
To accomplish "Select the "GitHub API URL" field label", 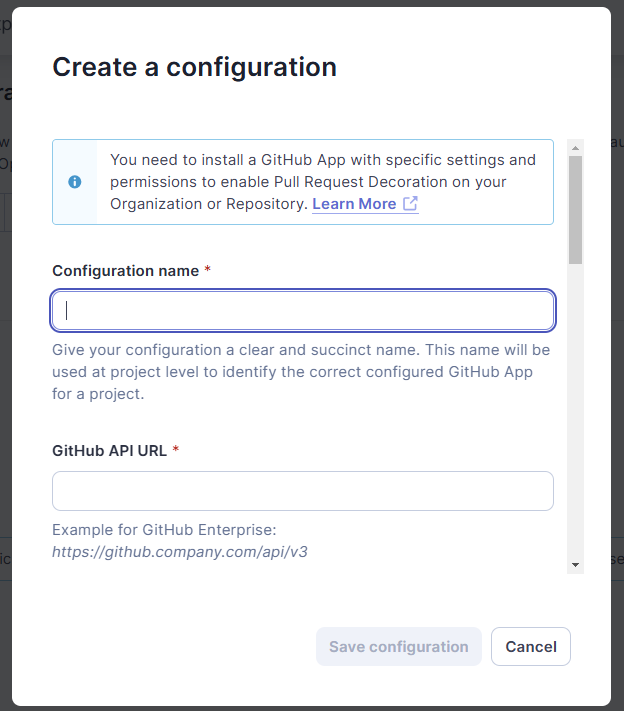I will 109,451.
